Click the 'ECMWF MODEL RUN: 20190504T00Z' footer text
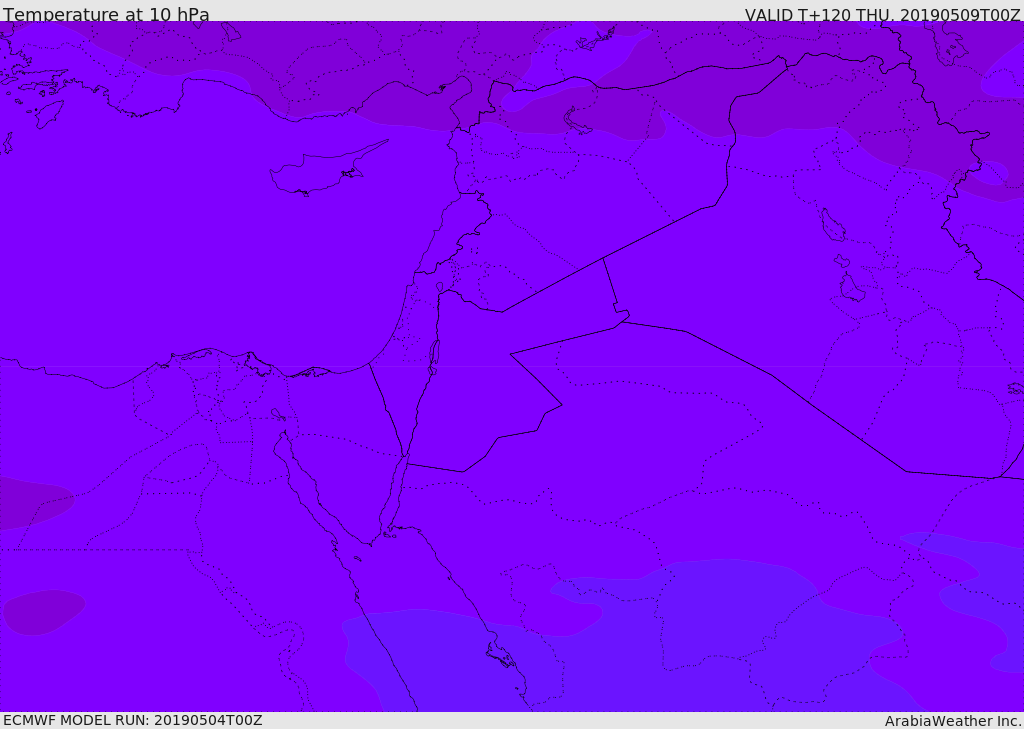This screenshot has width=1024, height=729. (133, 720)
